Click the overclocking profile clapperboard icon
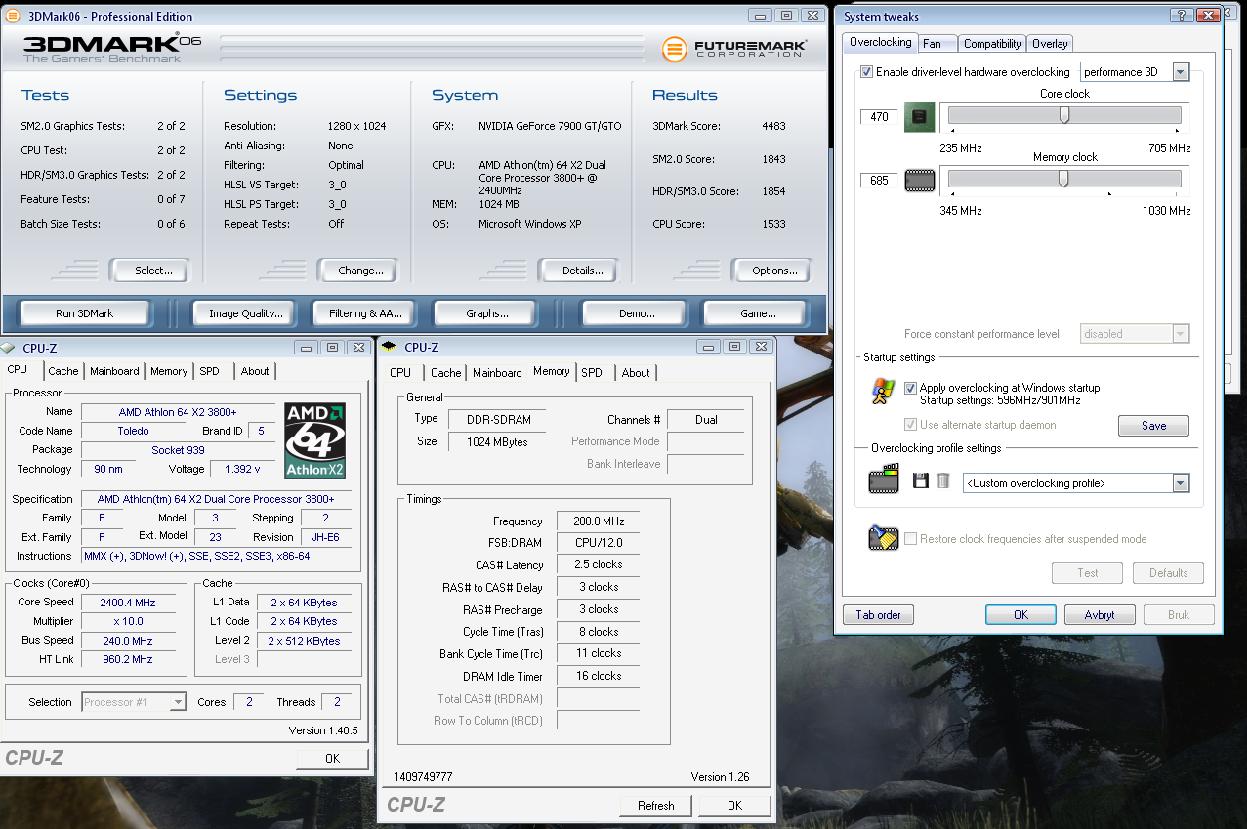The height and width of the screenshot is (829, 1247). [x=883, y=480]
